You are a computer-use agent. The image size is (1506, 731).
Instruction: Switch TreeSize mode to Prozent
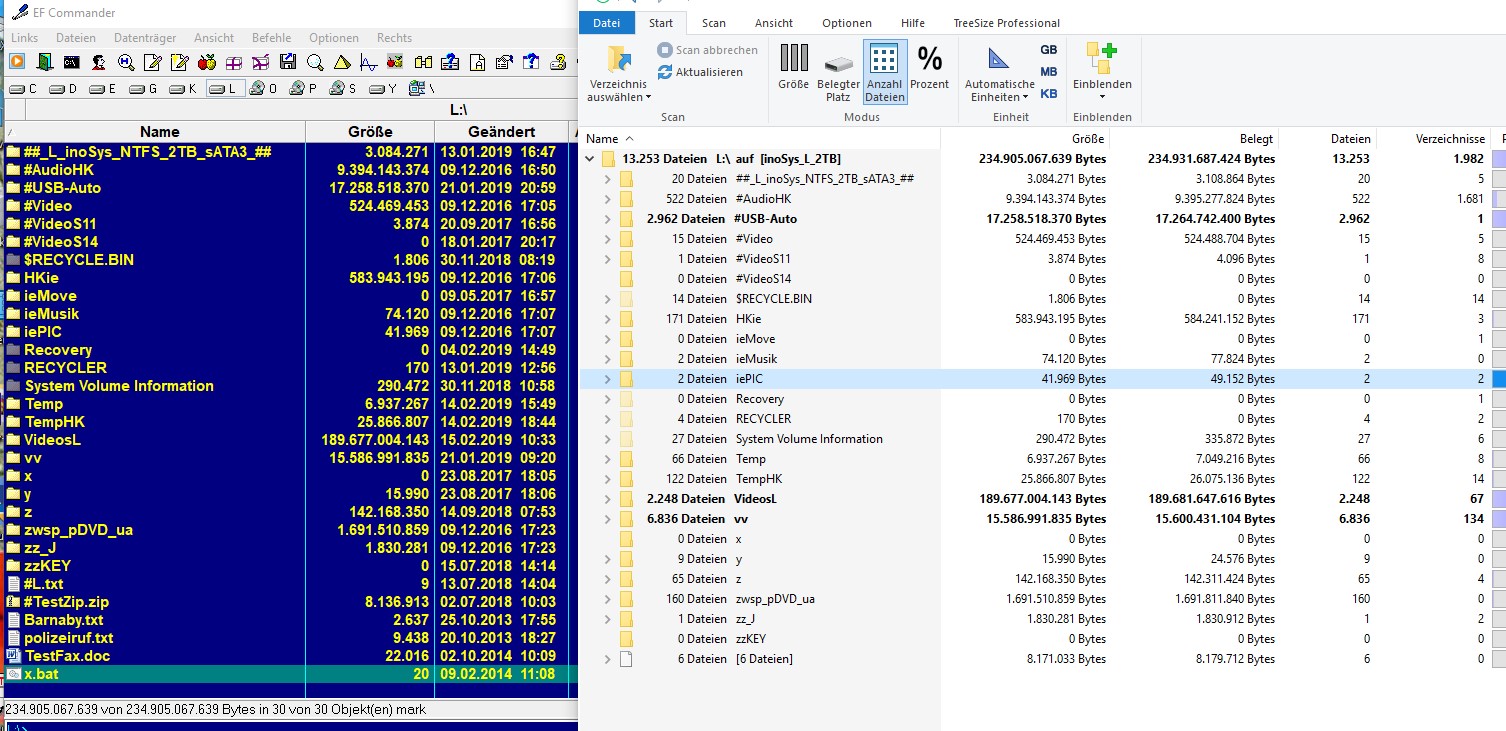pyautogui.click(x=929, y=68)
